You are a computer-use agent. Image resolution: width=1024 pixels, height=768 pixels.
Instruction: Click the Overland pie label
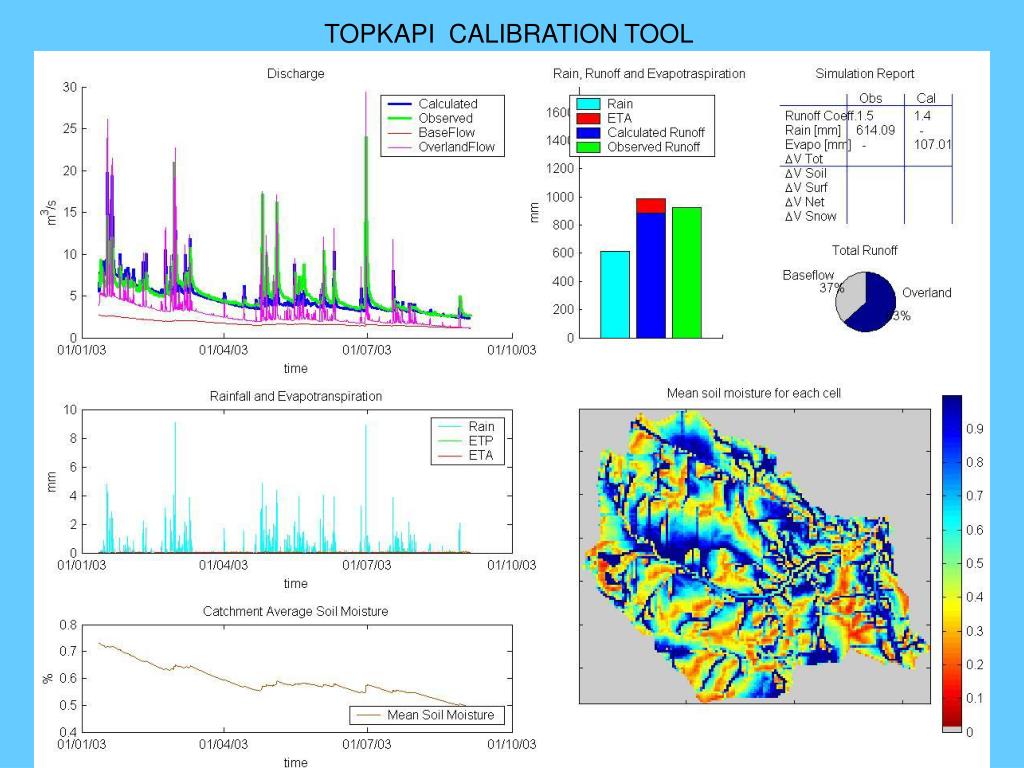pos(926,293)
